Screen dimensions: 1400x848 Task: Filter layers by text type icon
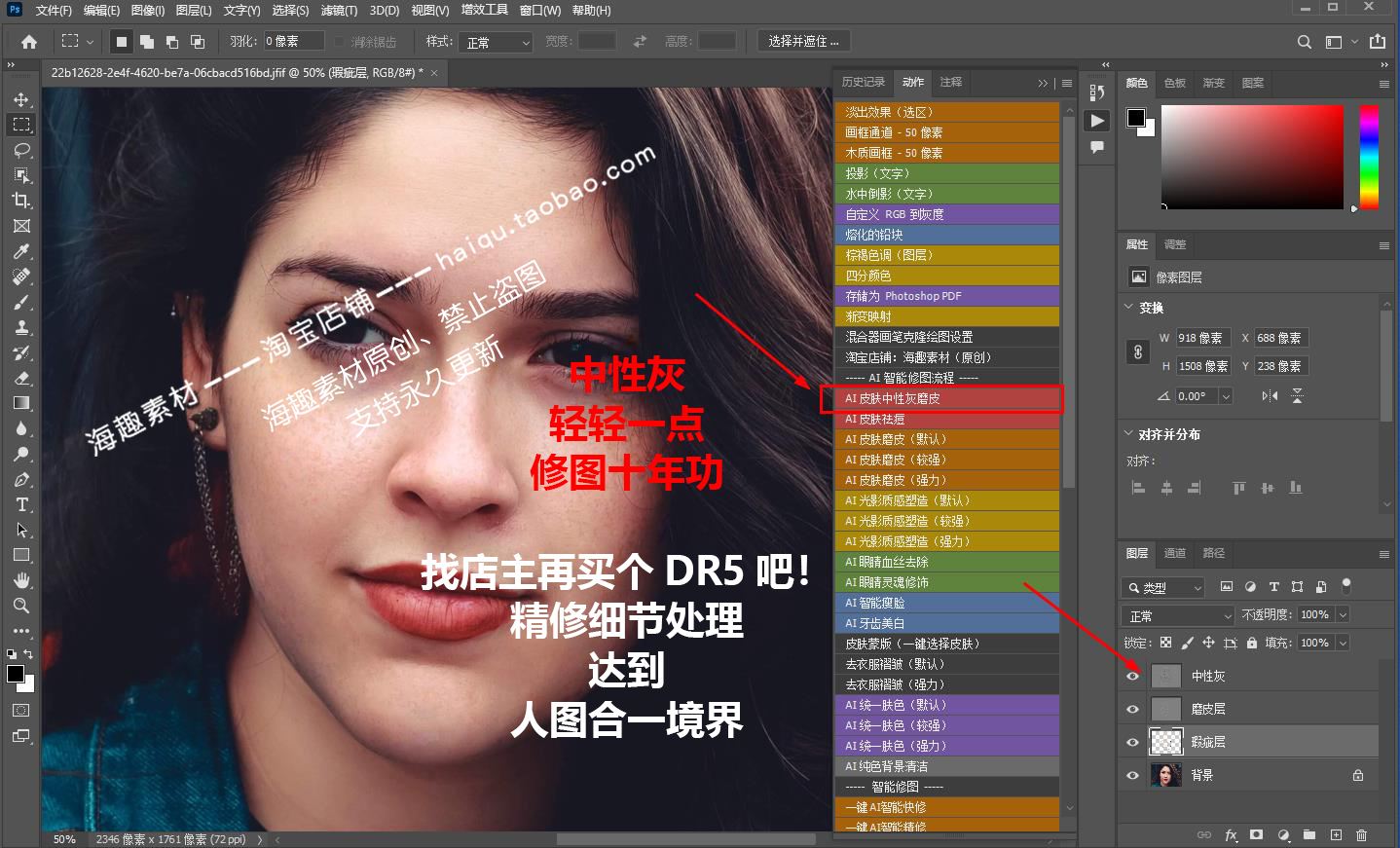[1273, 587]
